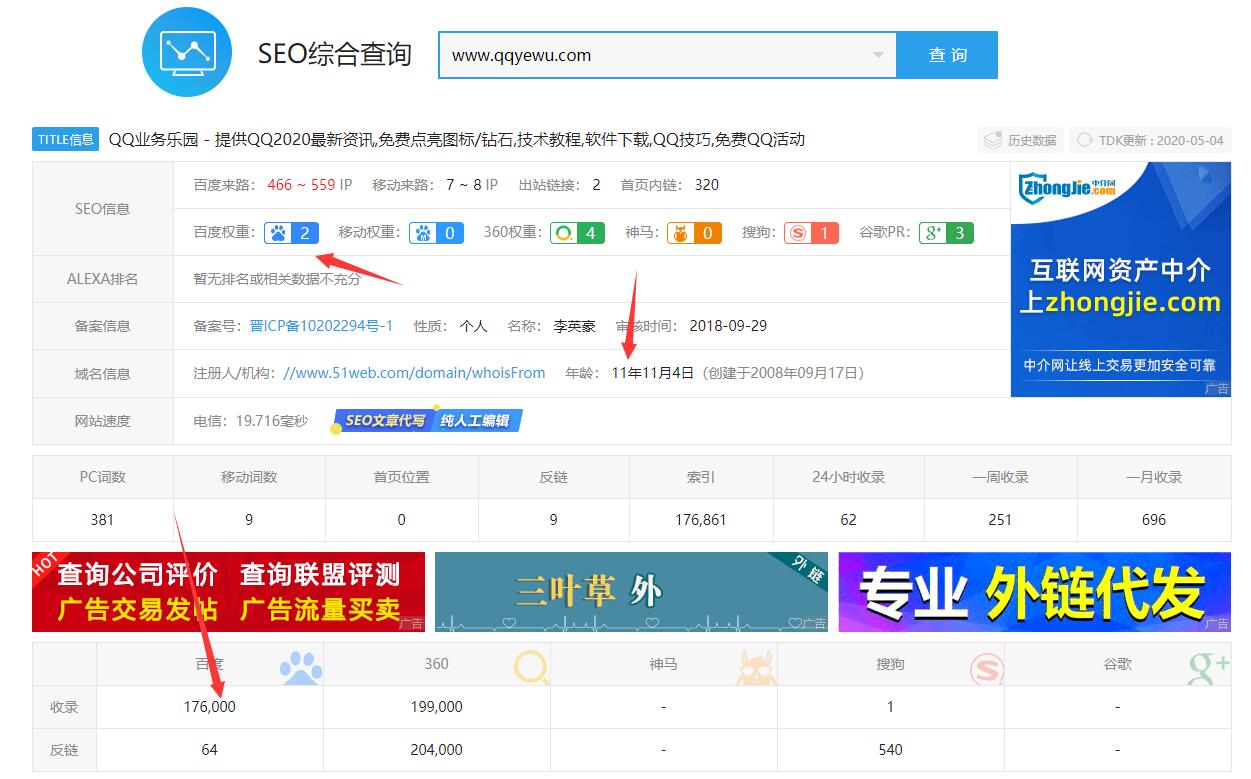This screenshot has width=1251, height=779.
Task: Open the 三叶草 外链 ad banner
Action: tap(631, 592)
